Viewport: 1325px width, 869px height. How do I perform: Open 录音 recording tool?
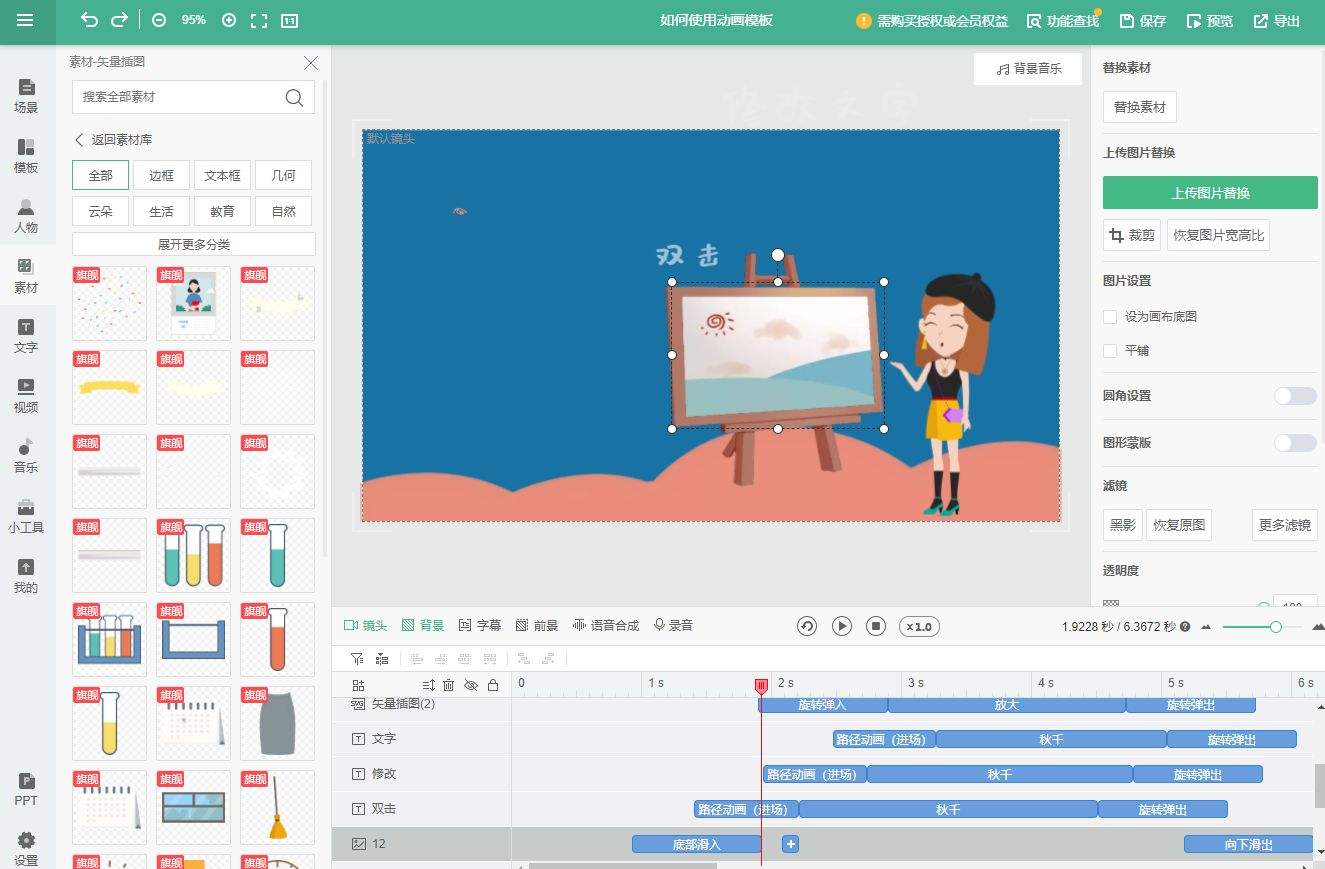(x=673, y=625)
